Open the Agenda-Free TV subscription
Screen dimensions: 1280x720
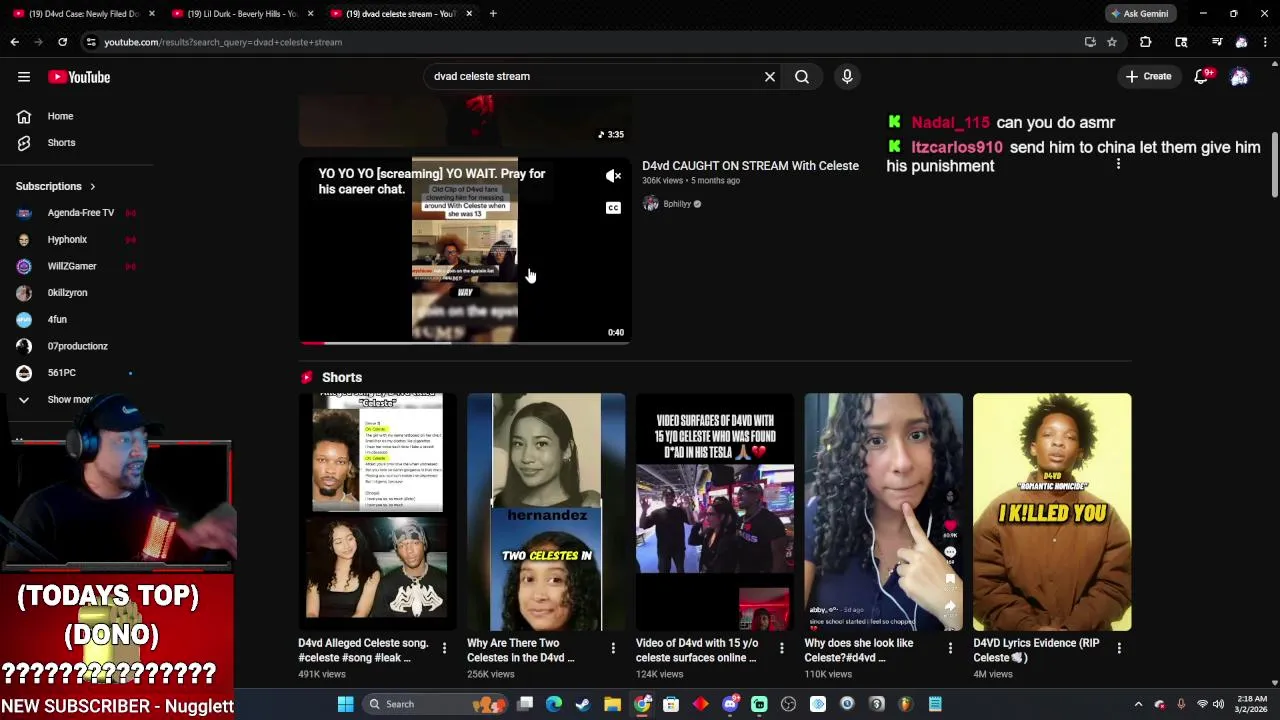coord(81,212)
